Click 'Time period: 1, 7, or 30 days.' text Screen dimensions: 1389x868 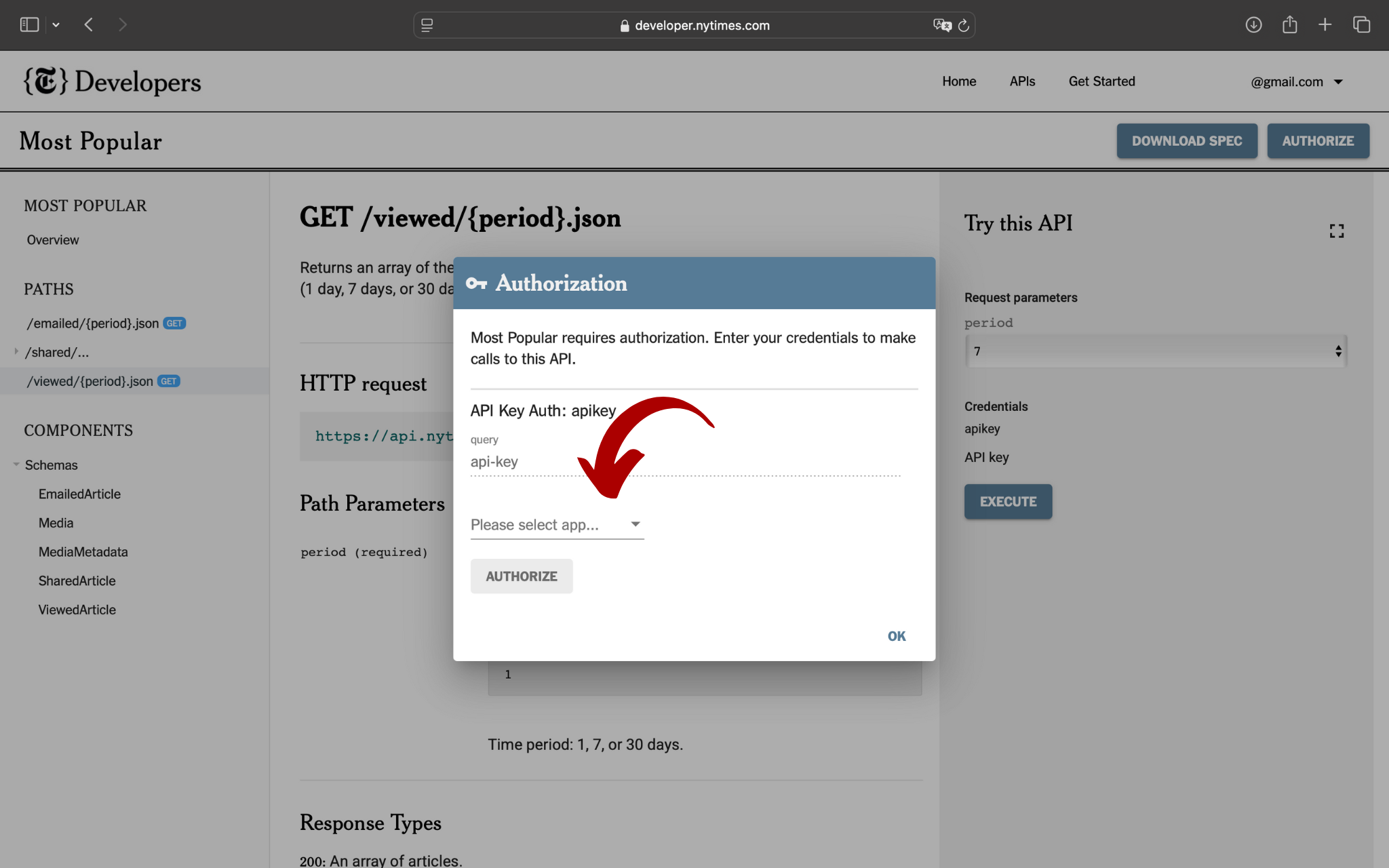pyautogui.click(x=585, y=745)
